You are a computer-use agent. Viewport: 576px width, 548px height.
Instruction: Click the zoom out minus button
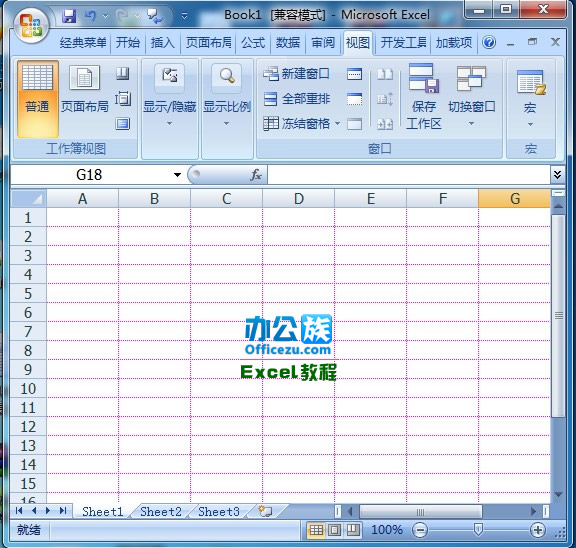tap(420, 530)
